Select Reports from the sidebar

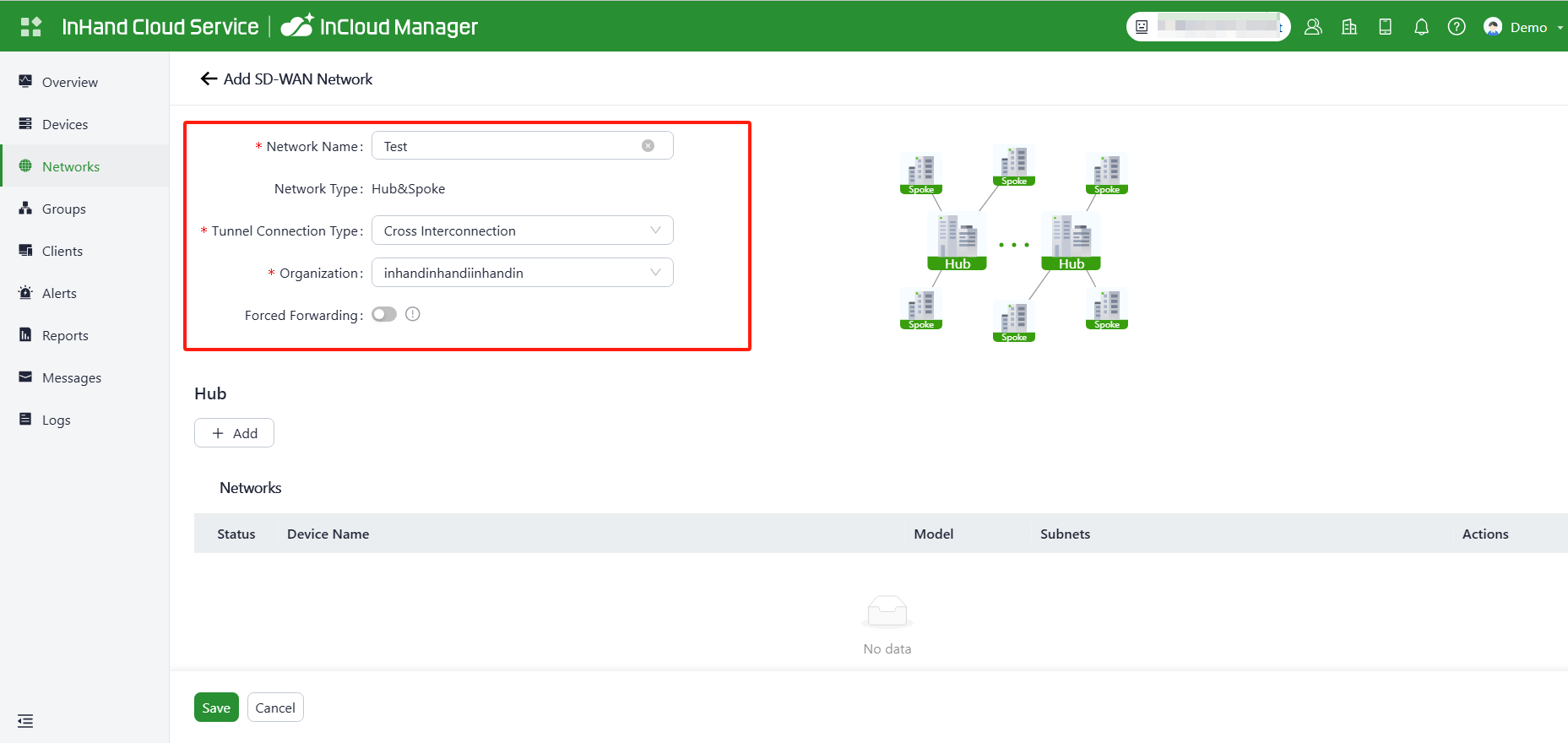[x=65, y=335]
